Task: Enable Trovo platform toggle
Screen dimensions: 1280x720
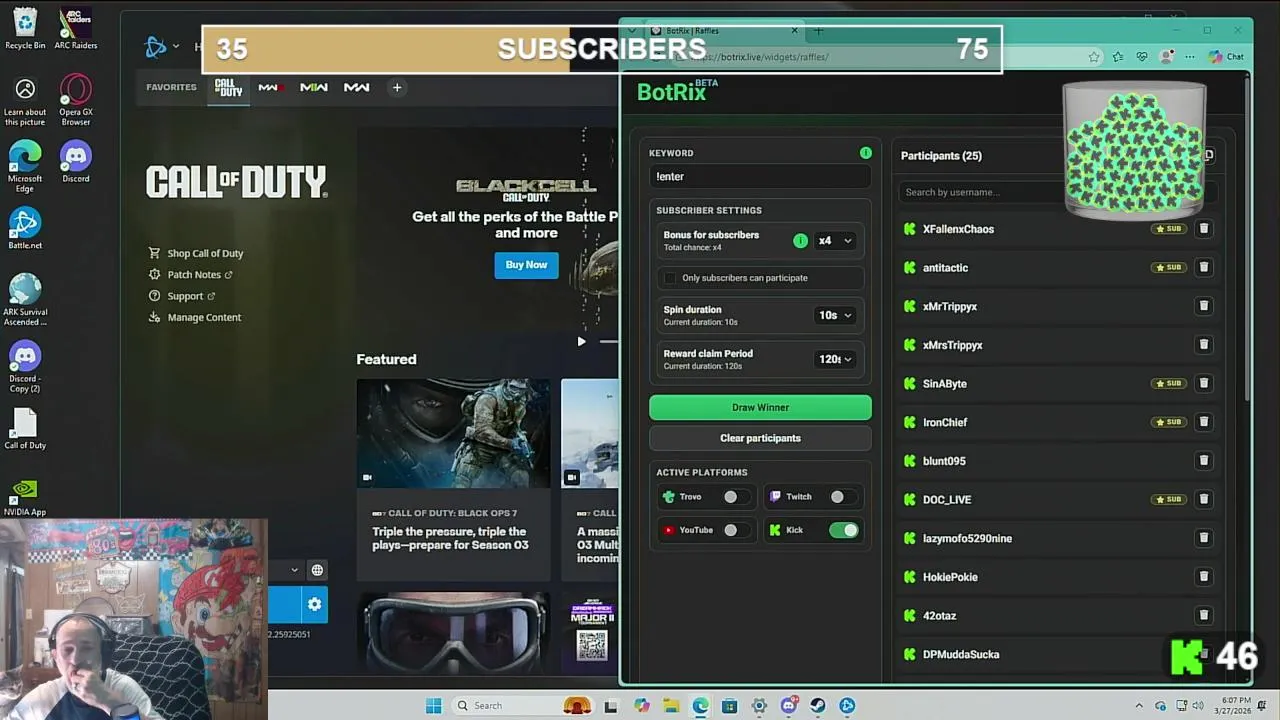Action: pos(737,497)
